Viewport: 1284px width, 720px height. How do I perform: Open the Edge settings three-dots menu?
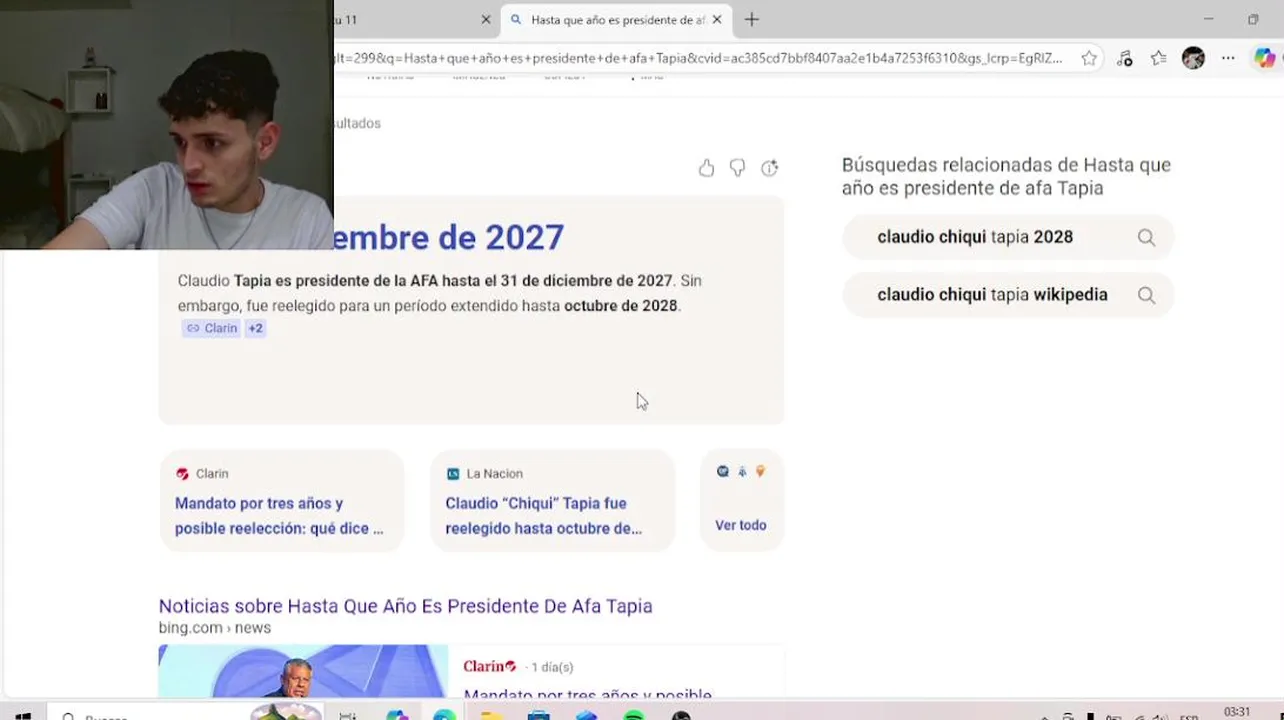pos(1228,58)
